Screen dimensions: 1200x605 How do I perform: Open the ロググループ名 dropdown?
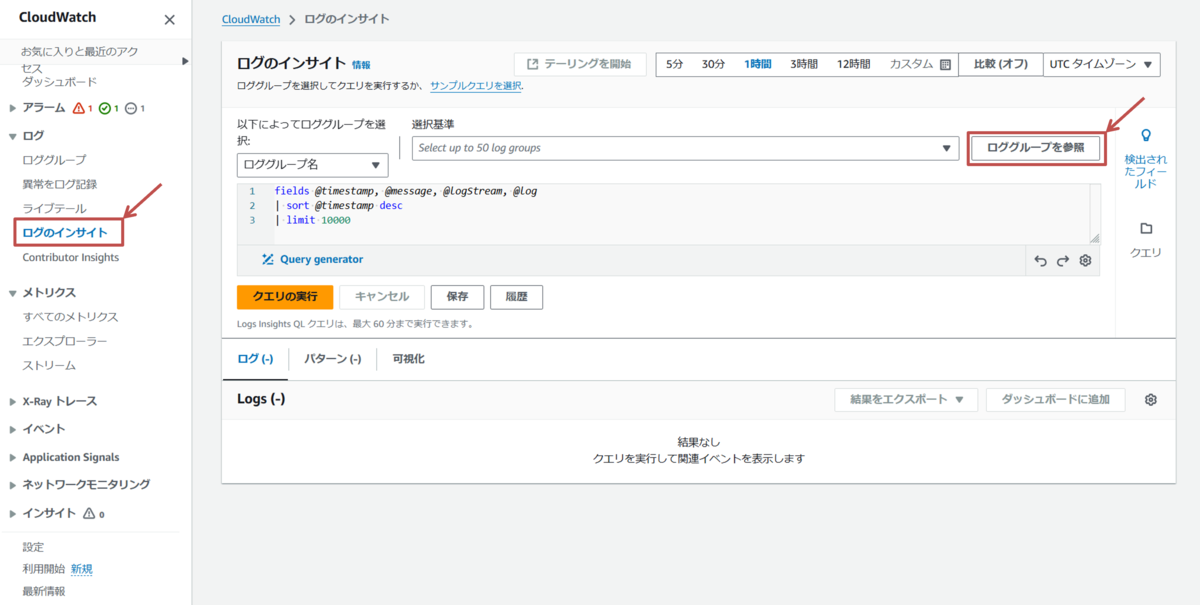point(313,165)
